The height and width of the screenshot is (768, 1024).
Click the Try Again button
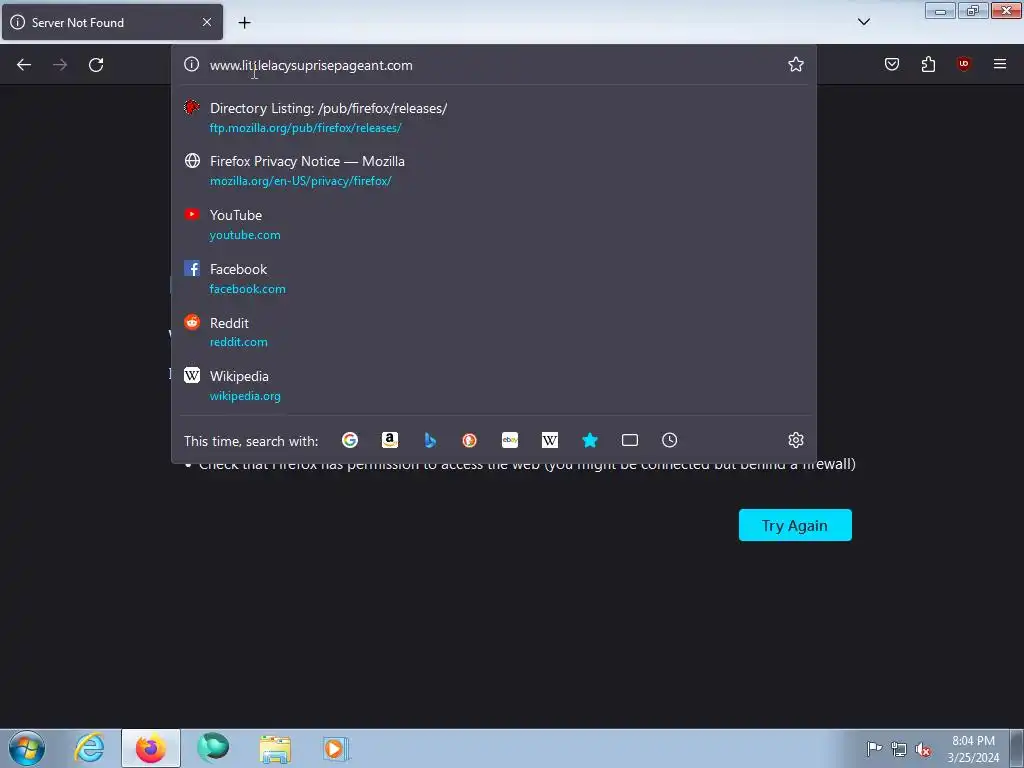795,525
